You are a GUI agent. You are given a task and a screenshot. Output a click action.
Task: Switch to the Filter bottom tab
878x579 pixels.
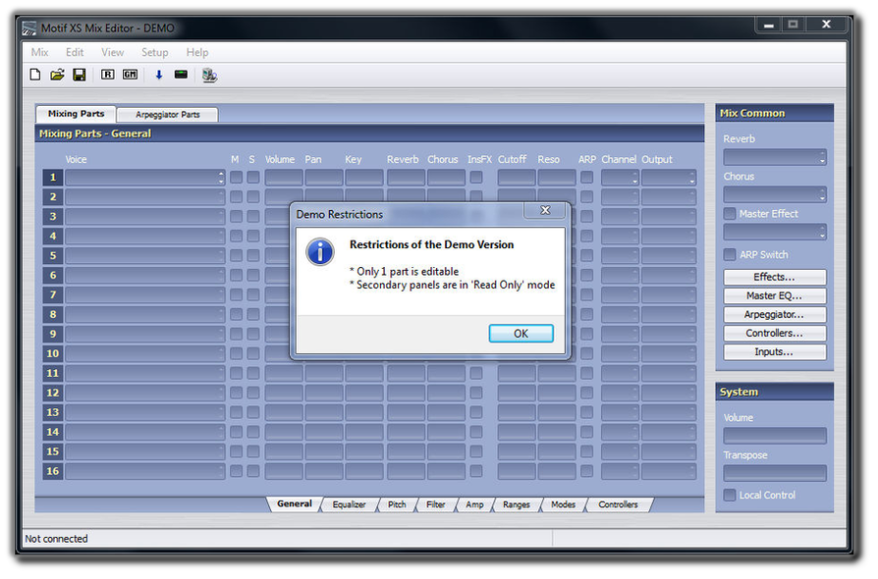[436, 505]
